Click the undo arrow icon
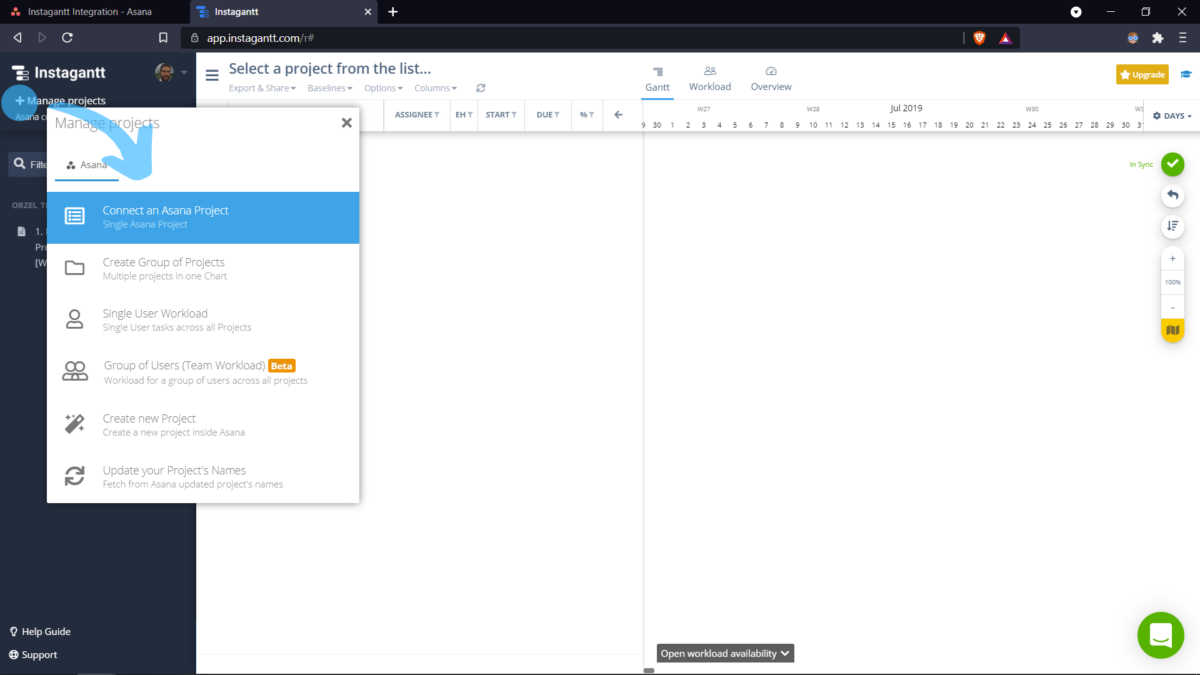 (1172, 195)
